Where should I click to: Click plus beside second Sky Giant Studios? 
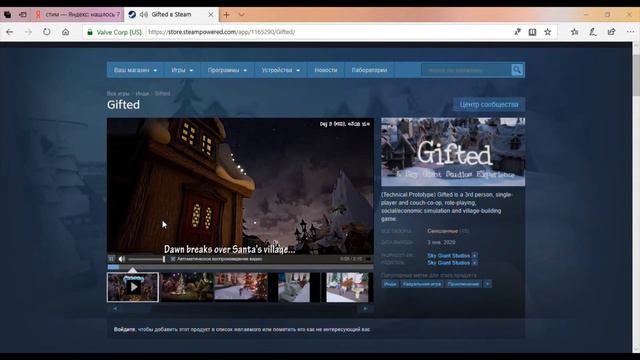(474, 263)
